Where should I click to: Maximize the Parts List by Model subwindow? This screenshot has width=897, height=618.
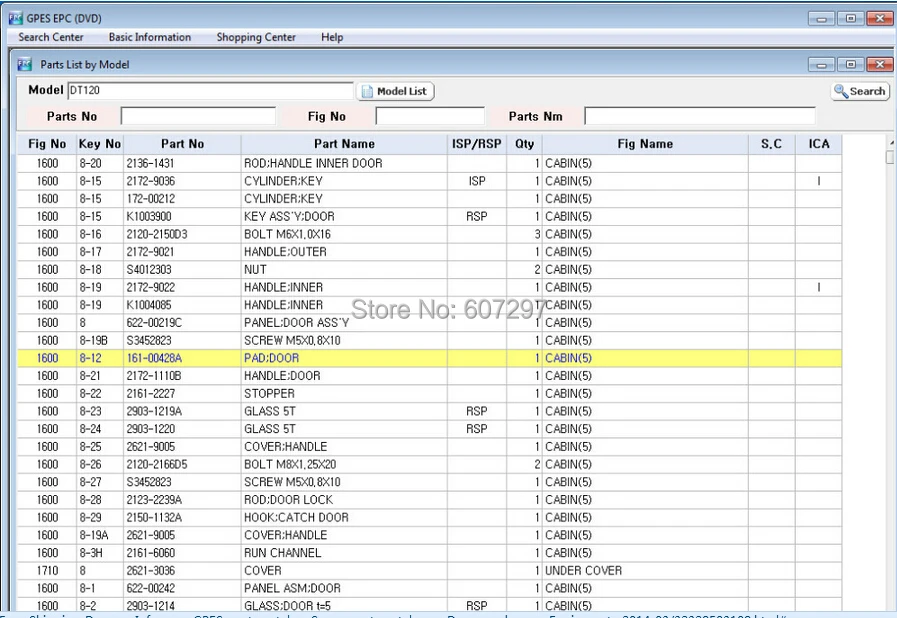[x=851, y=65]
